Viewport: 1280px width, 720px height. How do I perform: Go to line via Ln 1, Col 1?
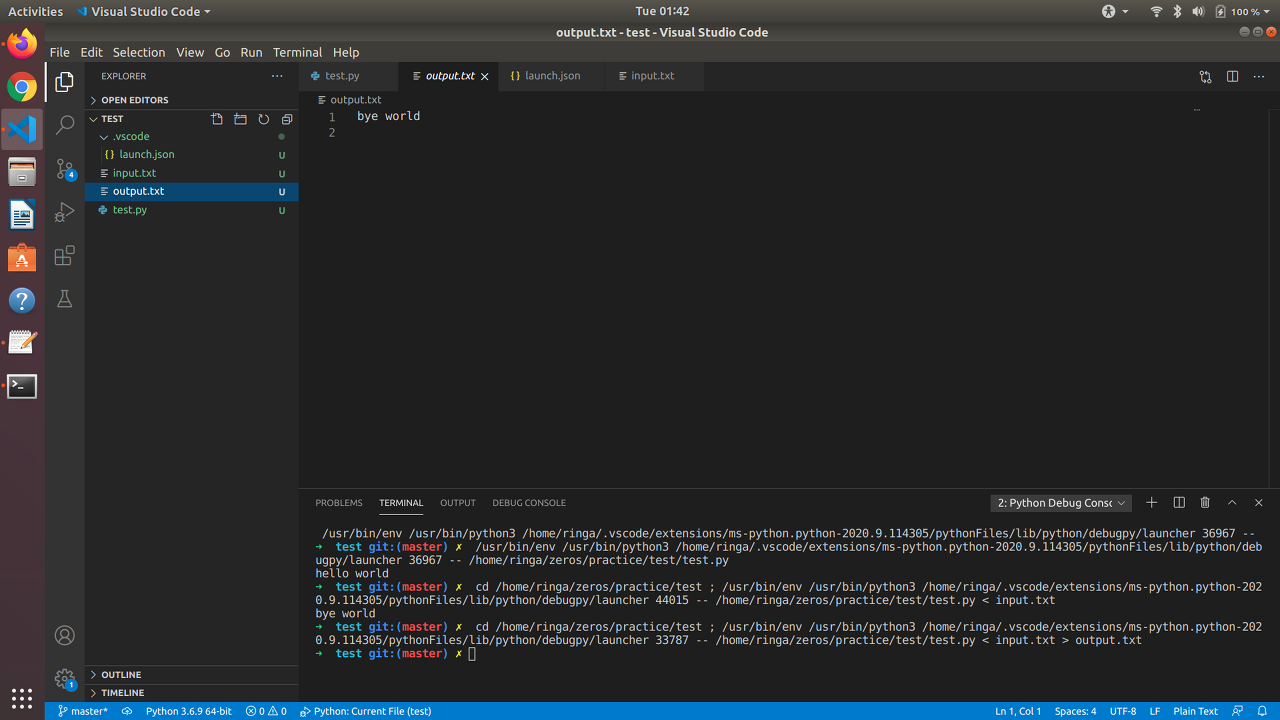point(1019,711)
